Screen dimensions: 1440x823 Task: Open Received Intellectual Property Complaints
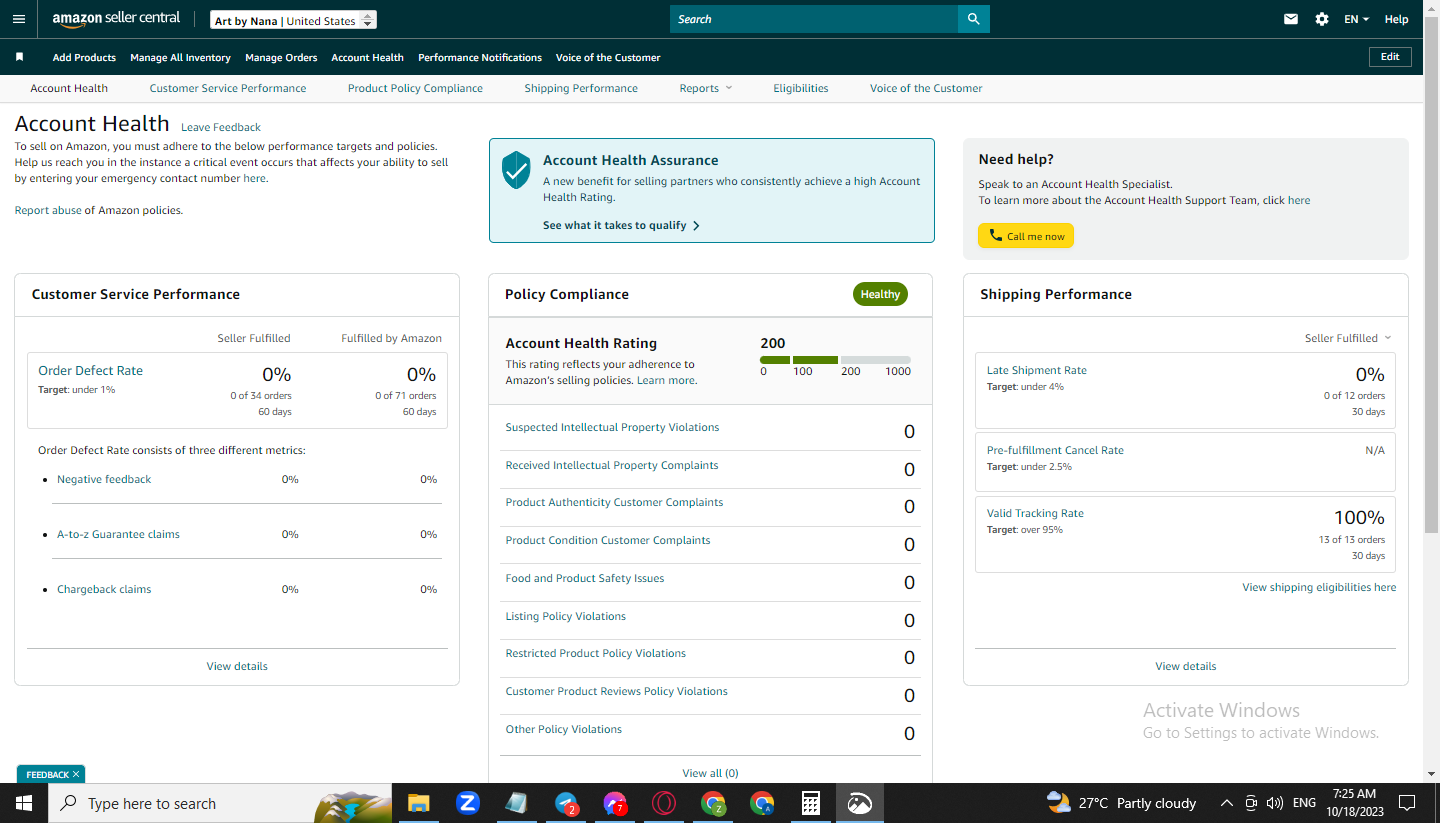(x=612, y=465)
